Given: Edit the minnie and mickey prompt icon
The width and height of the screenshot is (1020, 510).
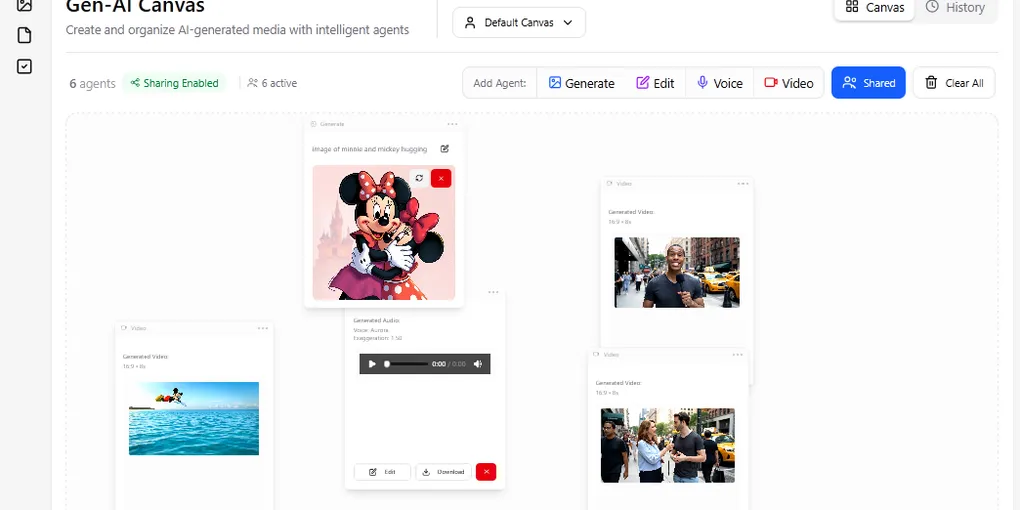Looking at the screenshot, I should (x=444, y=149).
